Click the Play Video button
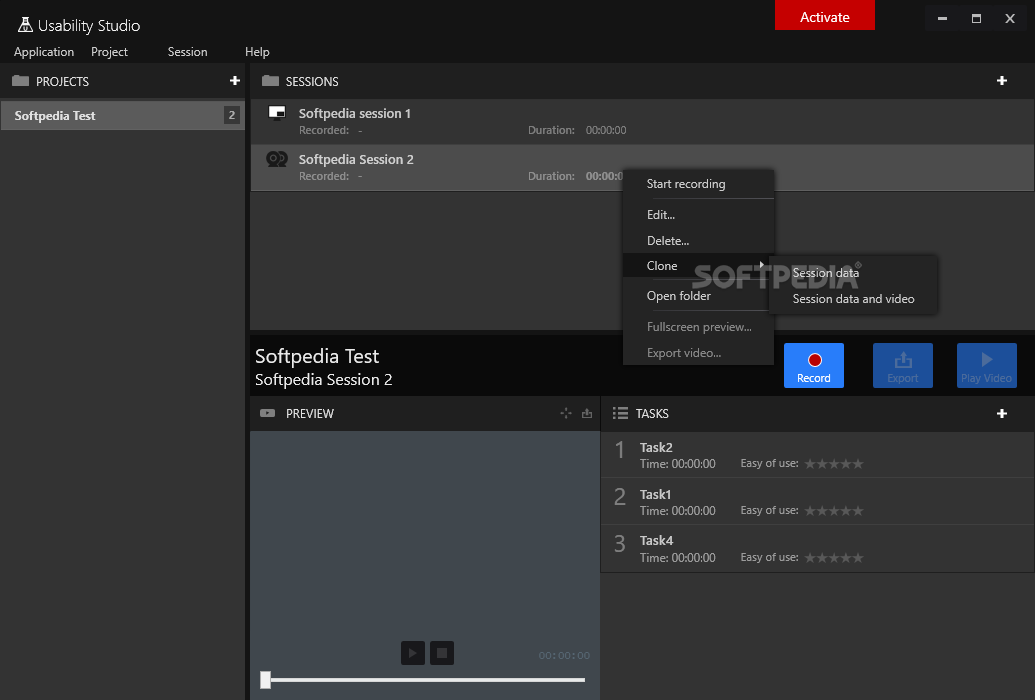1035x700 pixels. point(986,365)
